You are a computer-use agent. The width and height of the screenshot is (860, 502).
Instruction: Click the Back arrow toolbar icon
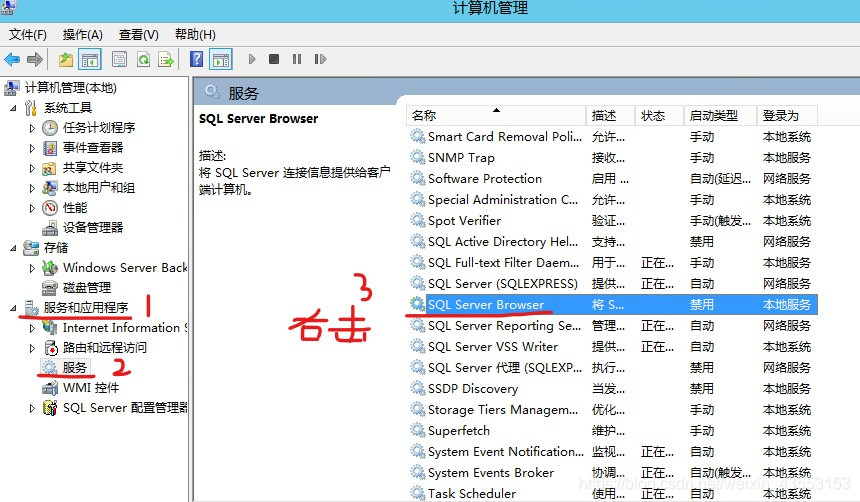tap(12, 59)
